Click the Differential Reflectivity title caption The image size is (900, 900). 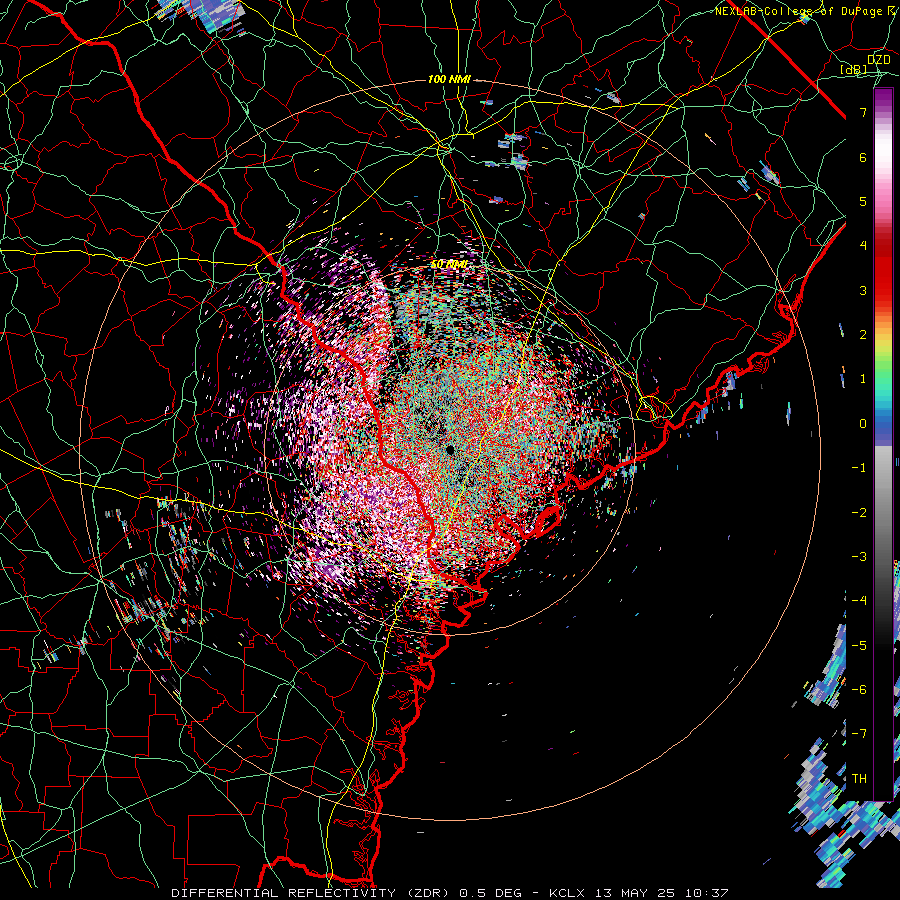tap(450, 893)
